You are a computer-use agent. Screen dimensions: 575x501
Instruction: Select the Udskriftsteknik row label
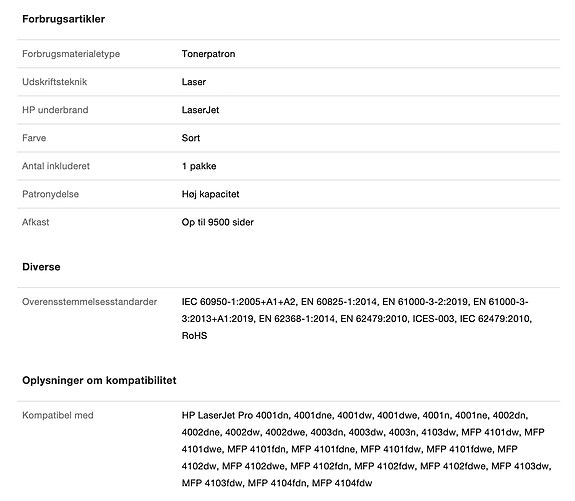[55, 82]
